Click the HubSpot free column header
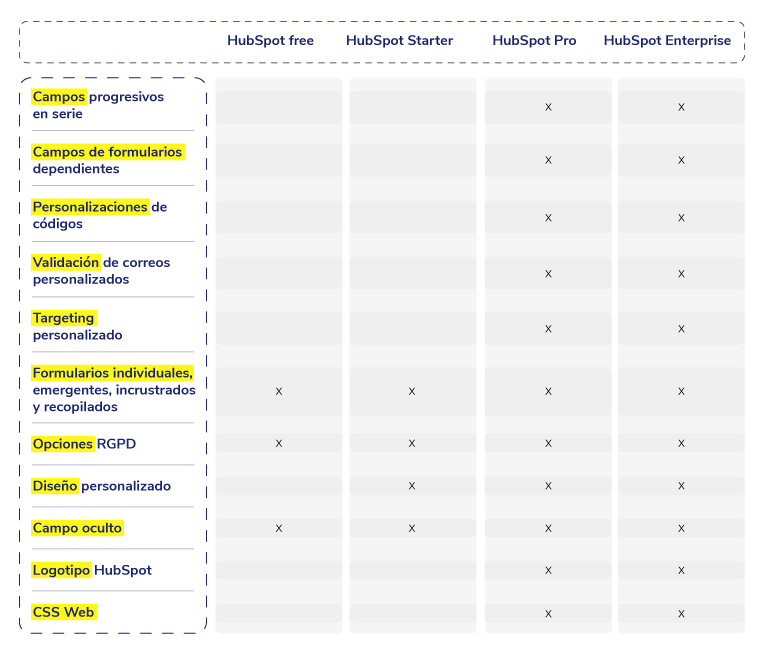 click(270, 41)
